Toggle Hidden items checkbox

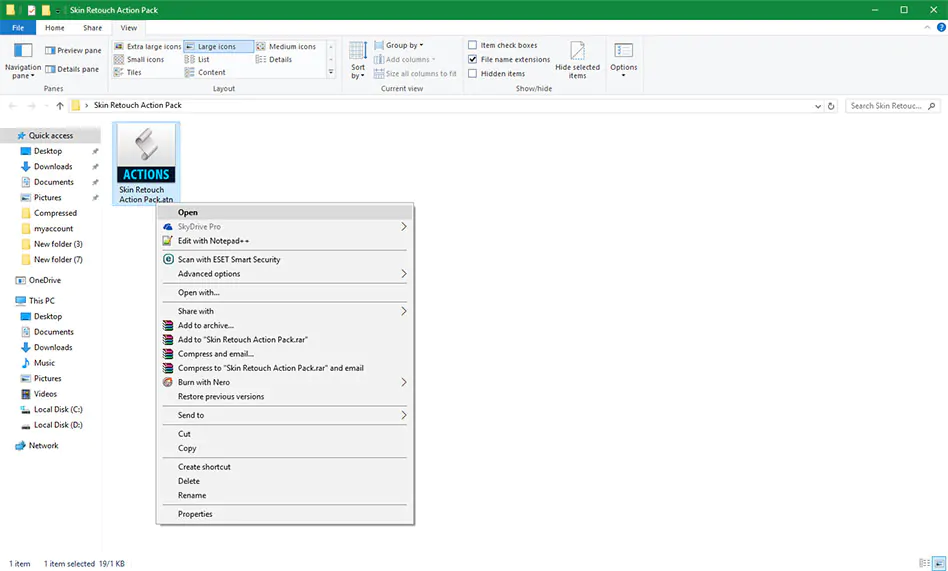click(472, 74)
